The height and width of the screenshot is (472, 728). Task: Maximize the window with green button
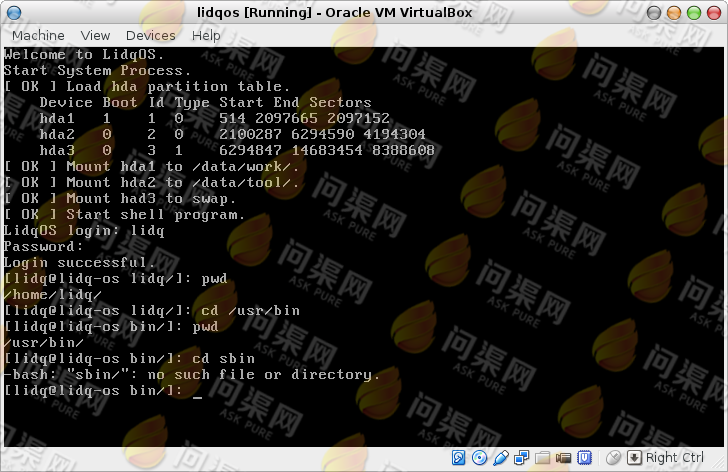click(x=694, y=13)
